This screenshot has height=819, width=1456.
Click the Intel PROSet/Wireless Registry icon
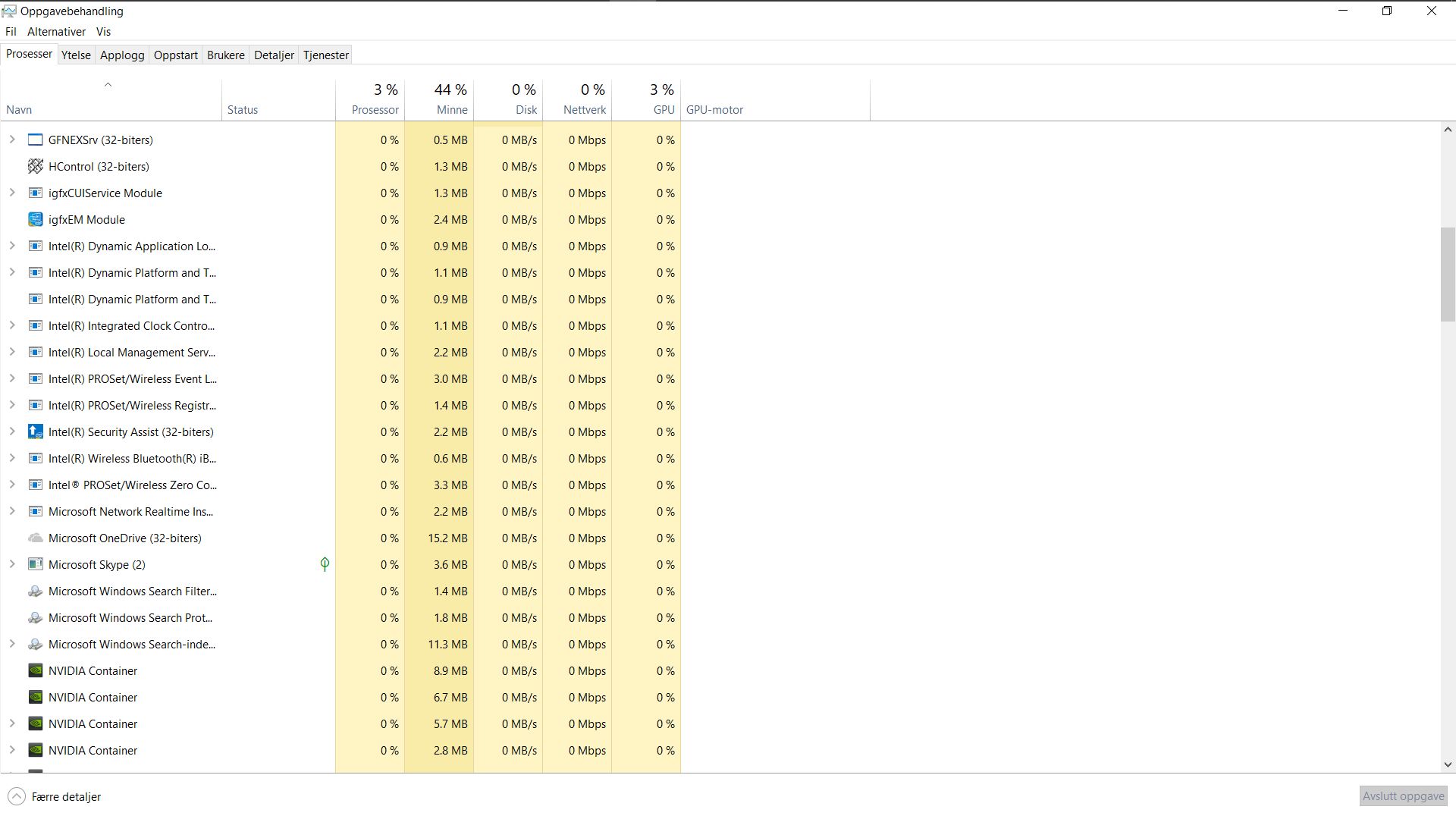point(35,405)
